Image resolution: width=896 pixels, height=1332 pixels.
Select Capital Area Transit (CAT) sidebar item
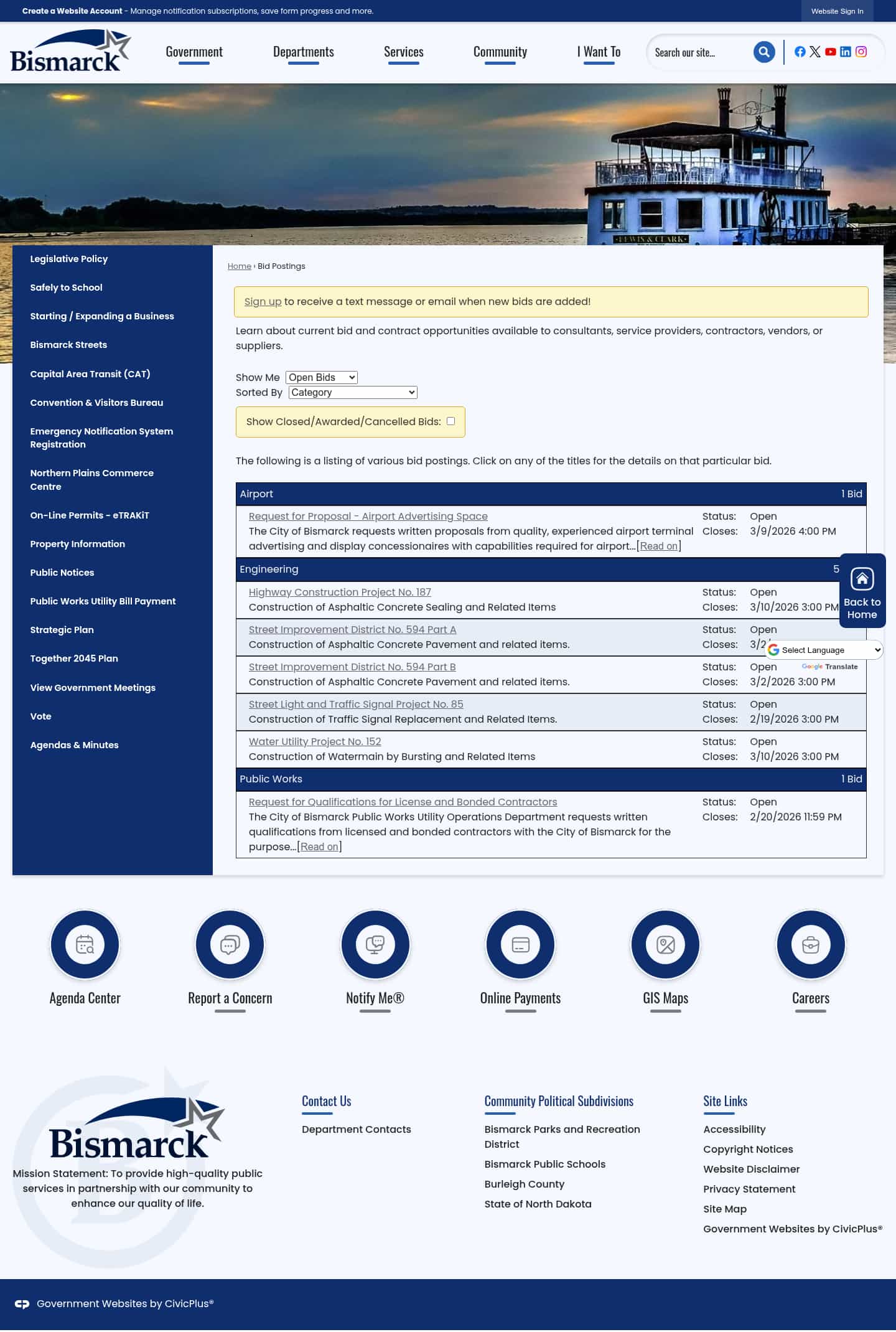pos(90,374)
